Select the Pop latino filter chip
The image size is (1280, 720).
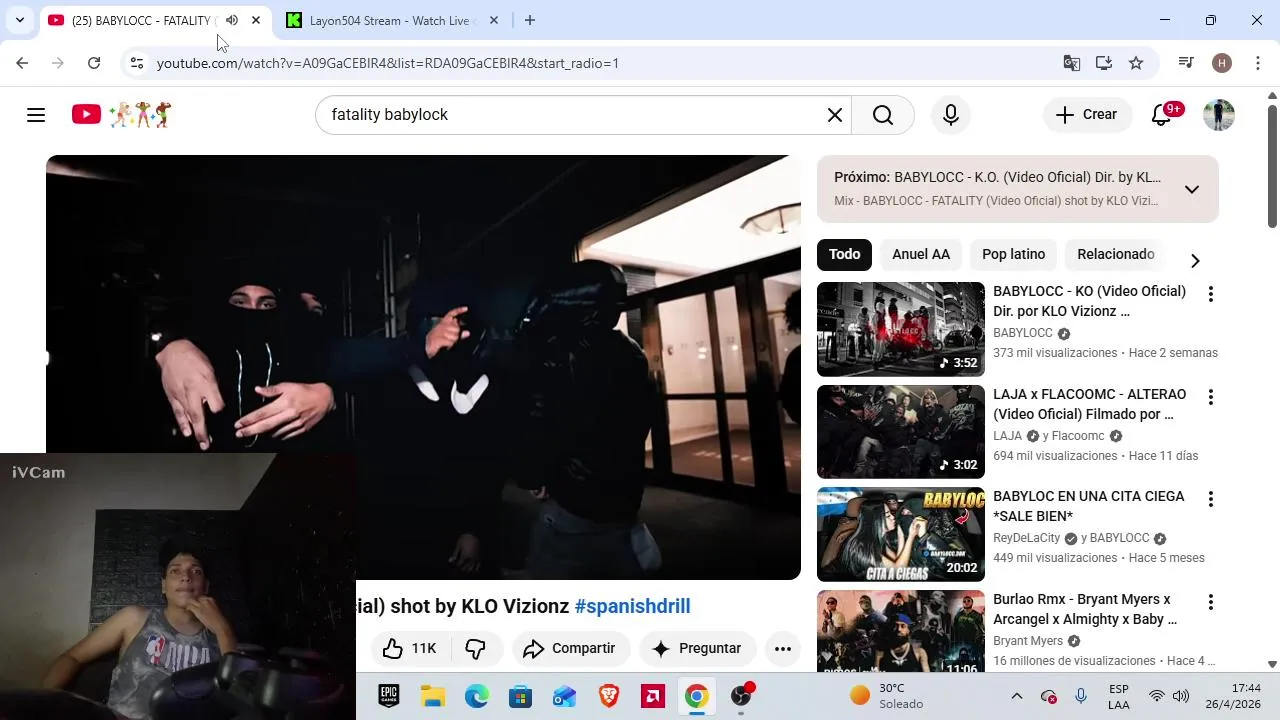click(1013, 254)
